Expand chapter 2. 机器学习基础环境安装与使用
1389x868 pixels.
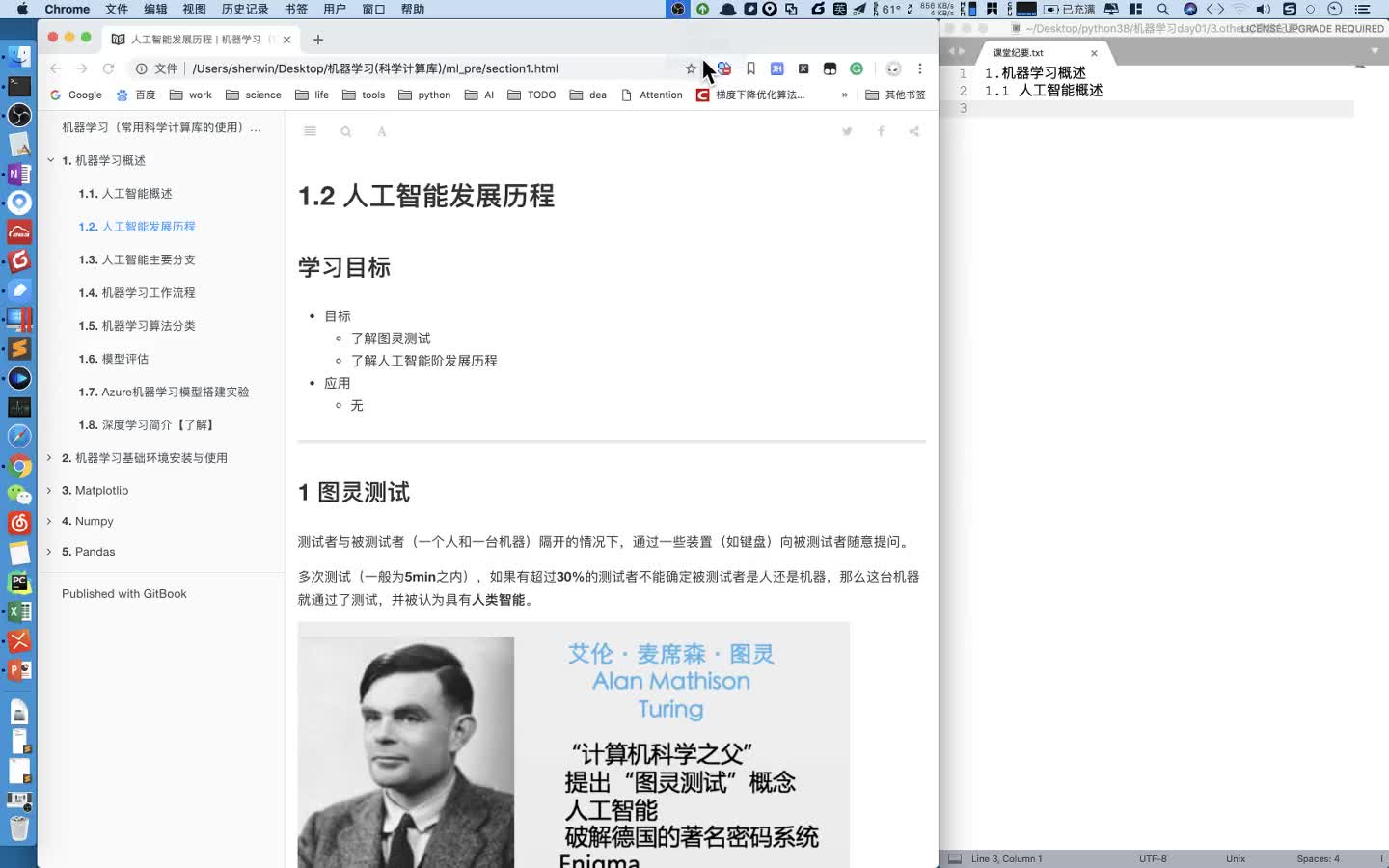(49, 458)
